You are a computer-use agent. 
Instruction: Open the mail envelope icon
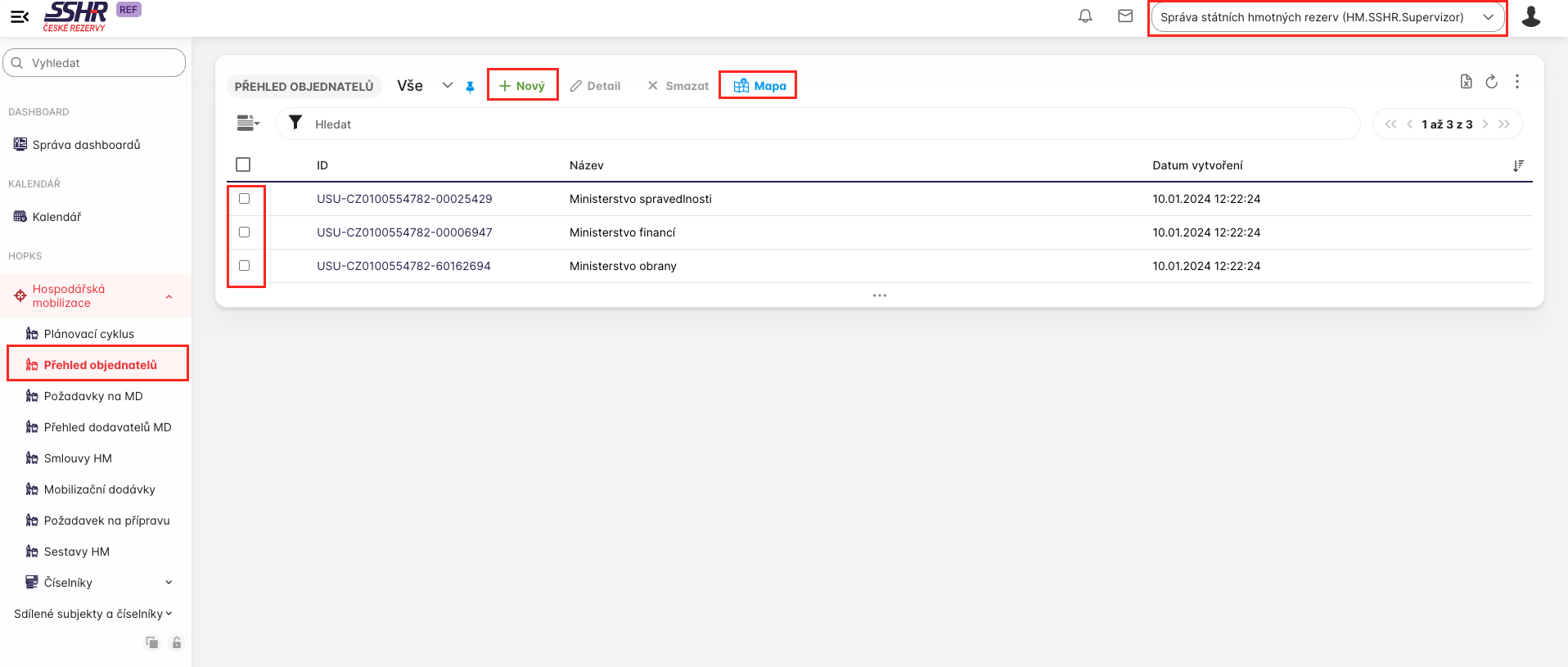tap(1125, 16)
